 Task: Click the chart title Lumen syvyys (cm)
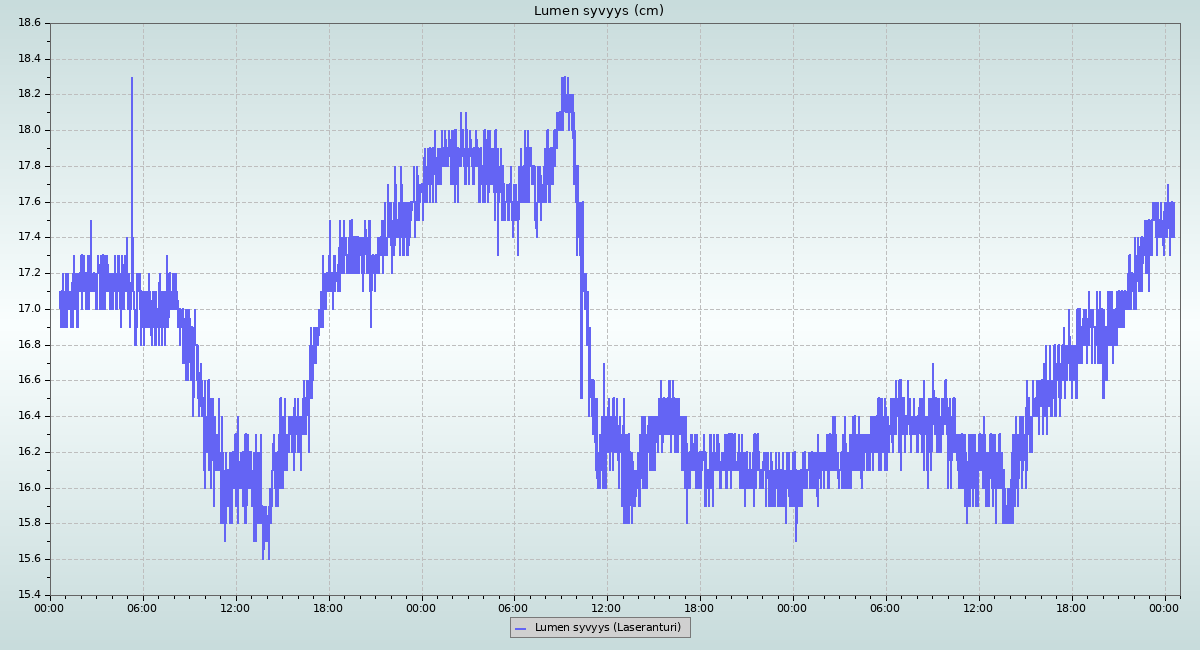[x=598, y=11]
